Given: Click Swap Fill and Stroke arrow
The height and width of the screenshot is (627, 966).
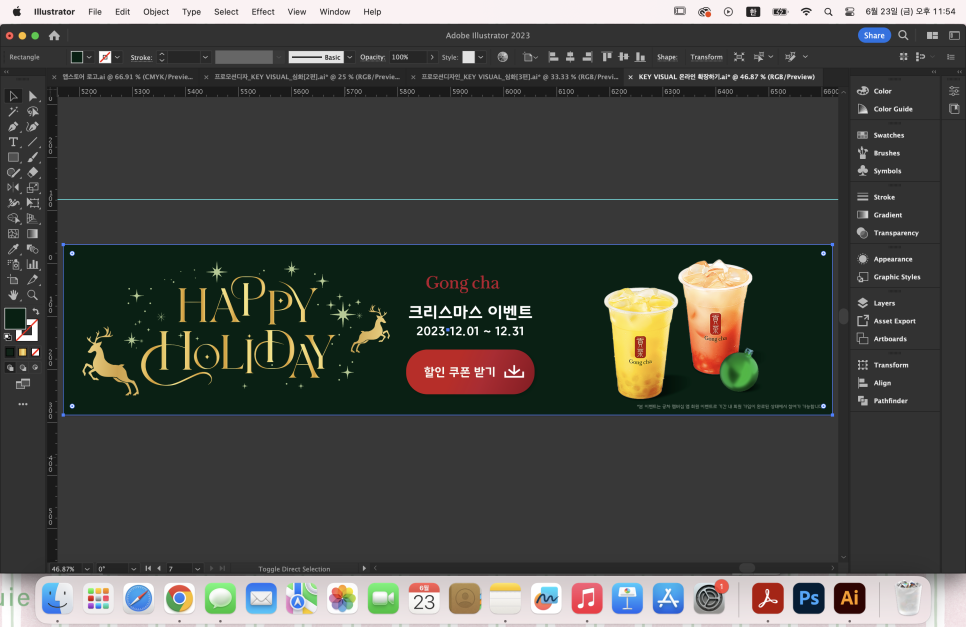Looking at the screenshot, I should (x=36, y=312).
